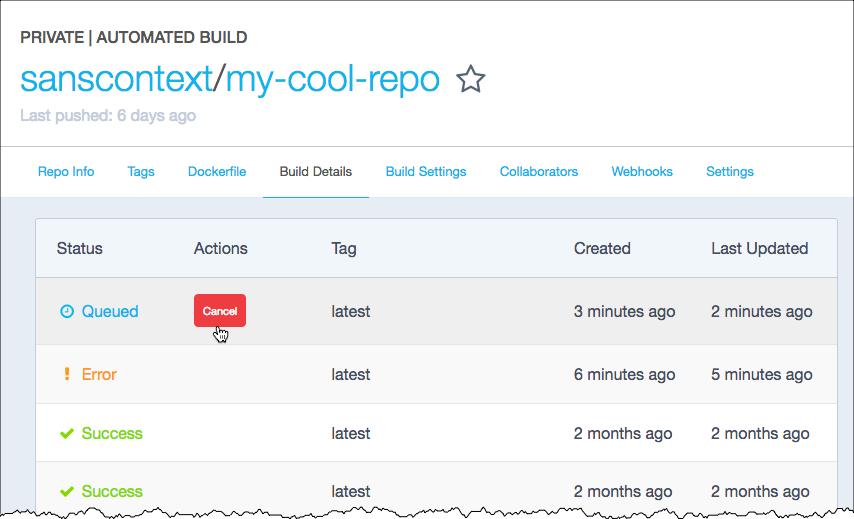Click the bottom-most Success checkmark icon
Viewport: 854px width, 519px height.
[67, 492]
